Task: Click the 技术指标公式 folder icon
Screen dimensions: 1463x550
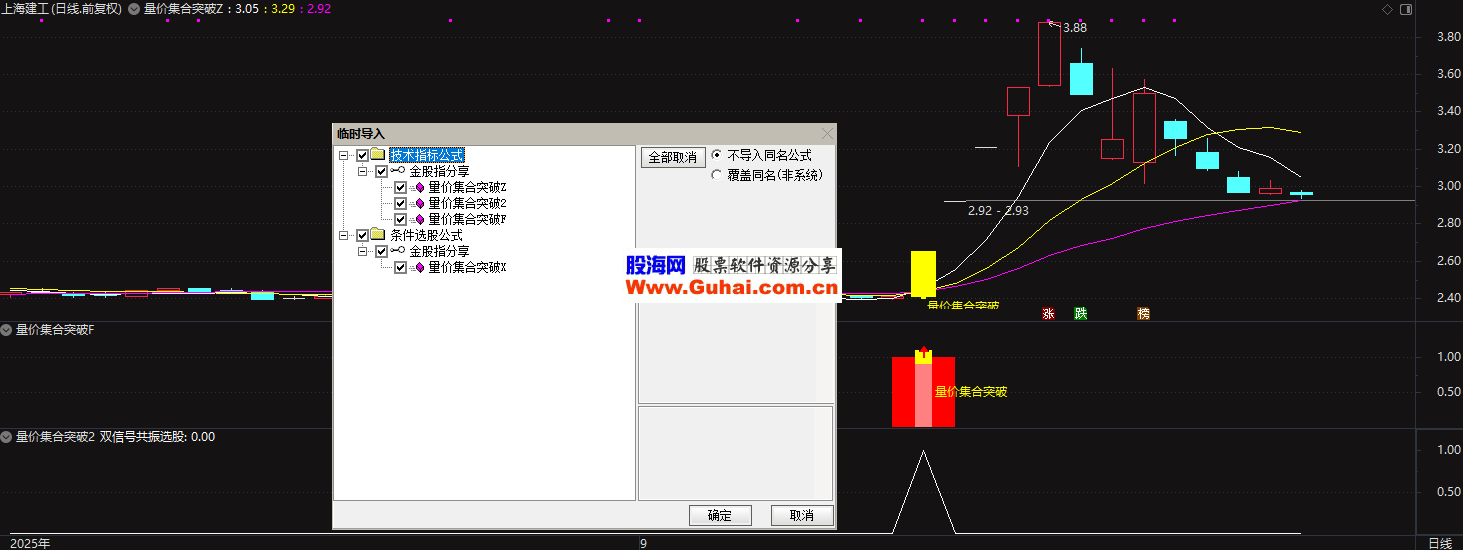Action: pos(378,155)
